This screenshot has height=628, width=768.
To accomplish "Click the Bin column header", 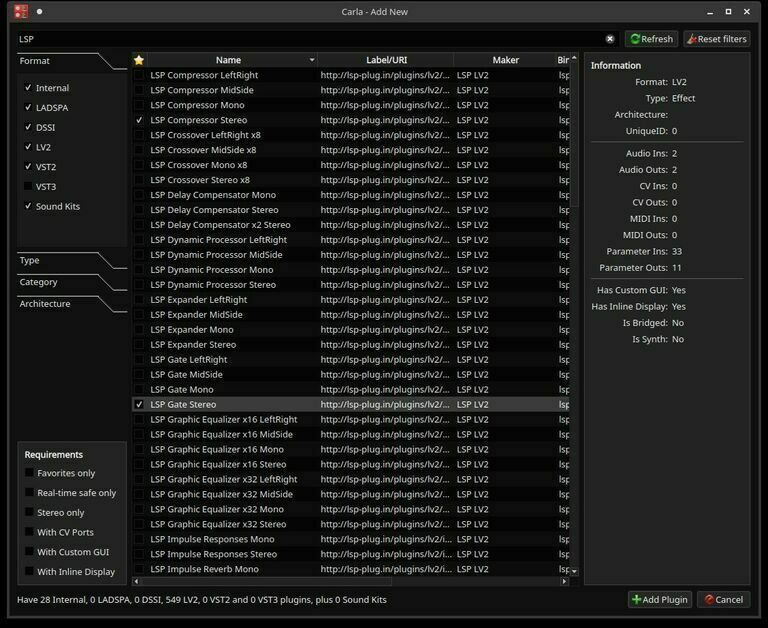I will (x=563, y=60).
